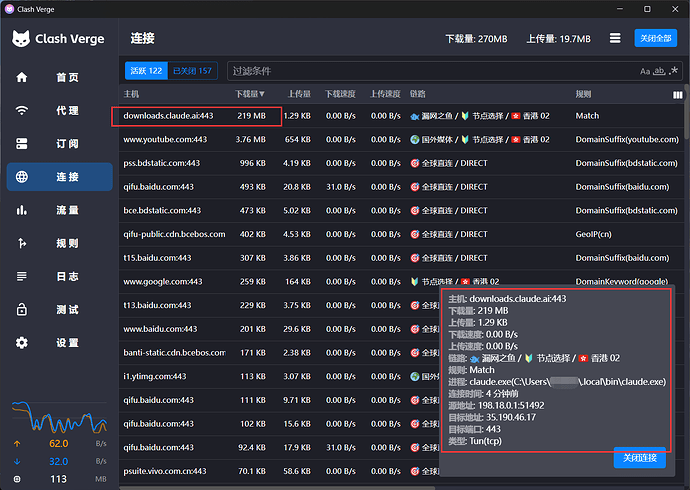Click the home house icon in sidebar
This screenshot has width=690, height=490.
point(22,77)
